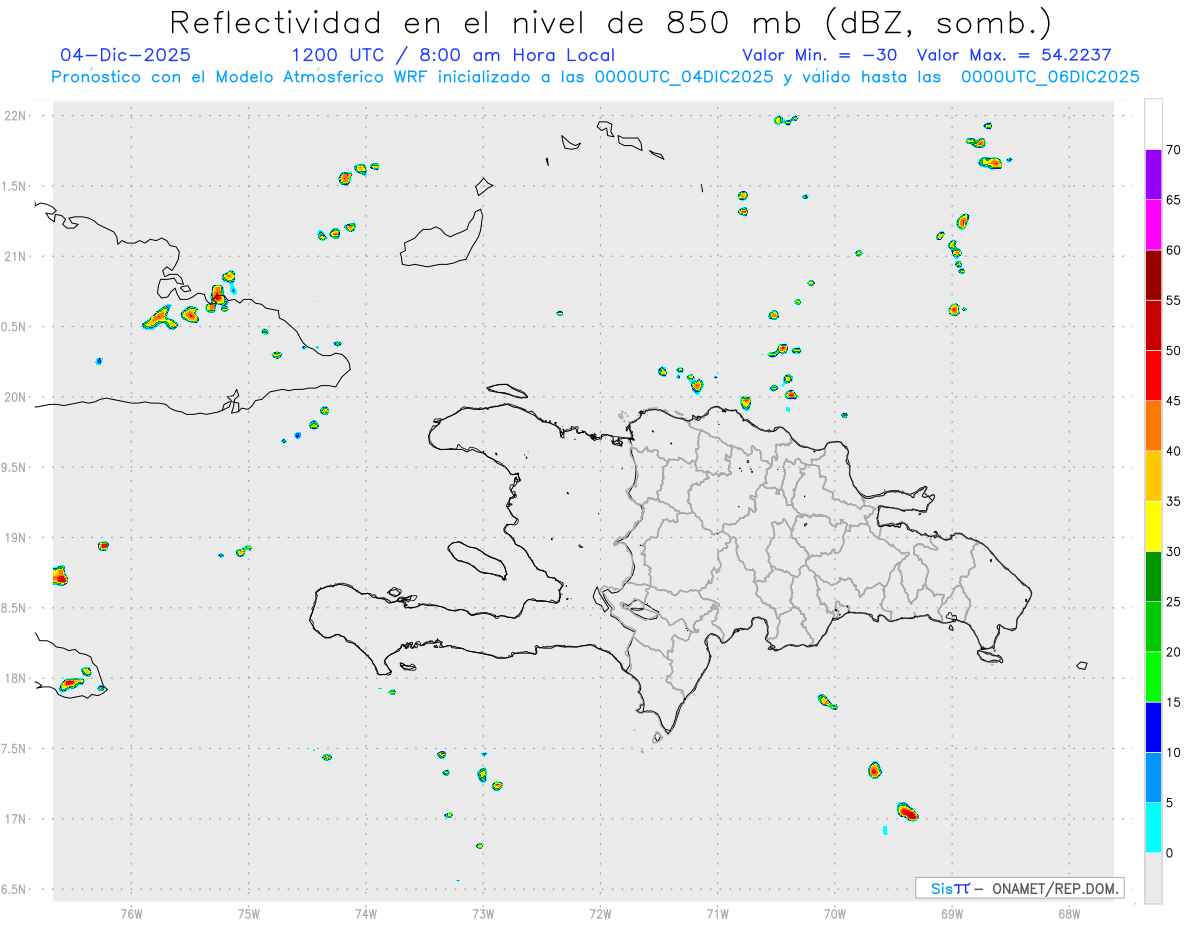
Task: Click the date label '04-Dic-2025'
Action: pos(126,55)
